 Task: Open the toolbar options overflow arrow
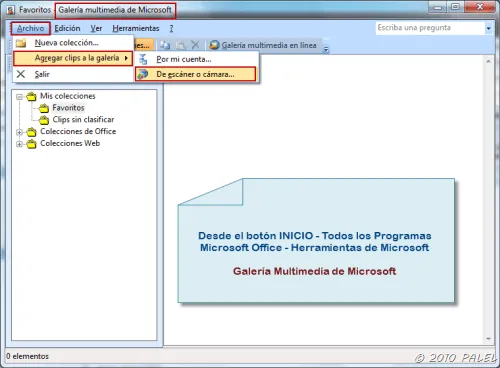pyautogui.click(x=326, y=49)
